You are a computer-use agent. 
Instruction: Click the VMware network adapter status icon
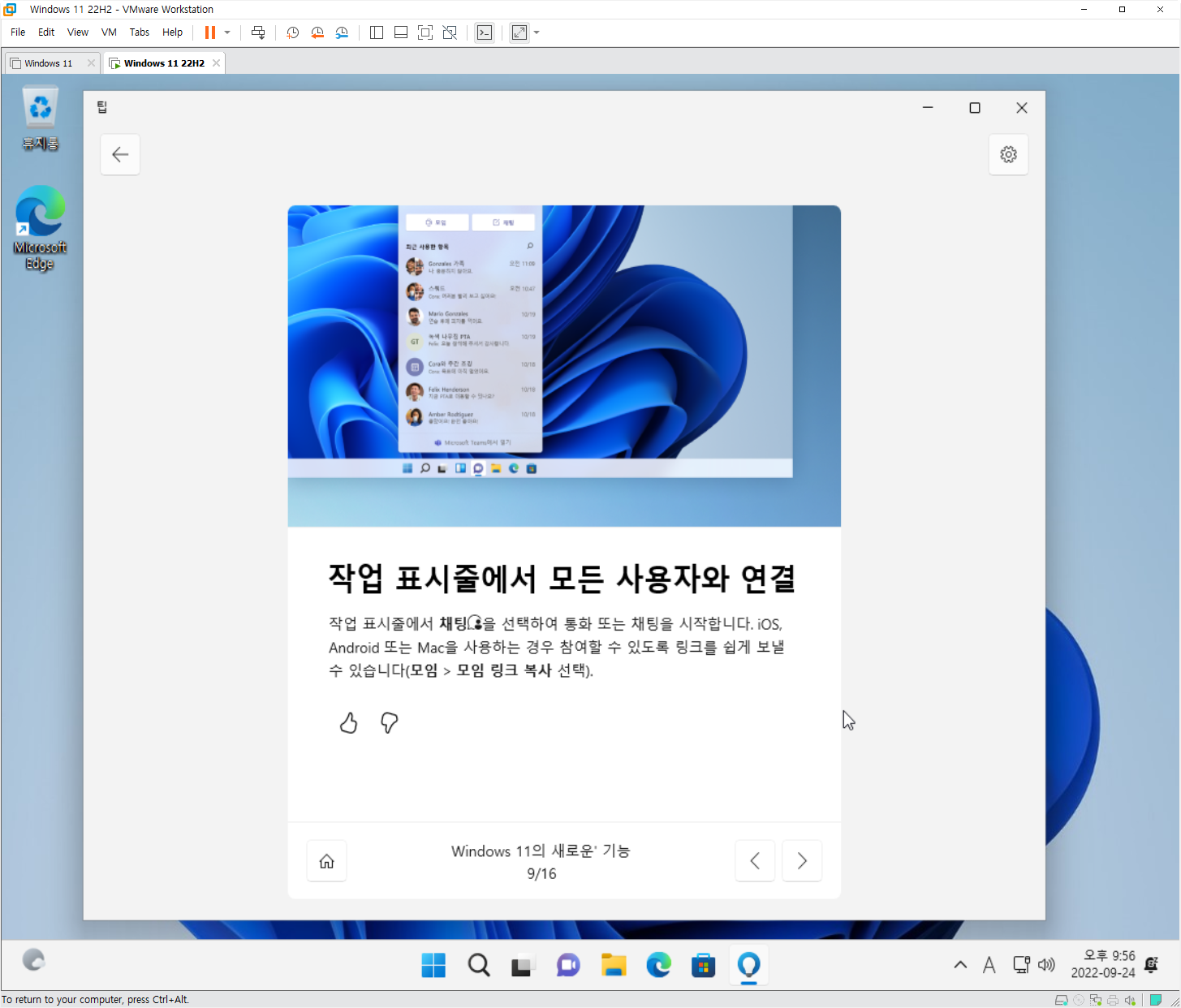pos(1096,1000)
